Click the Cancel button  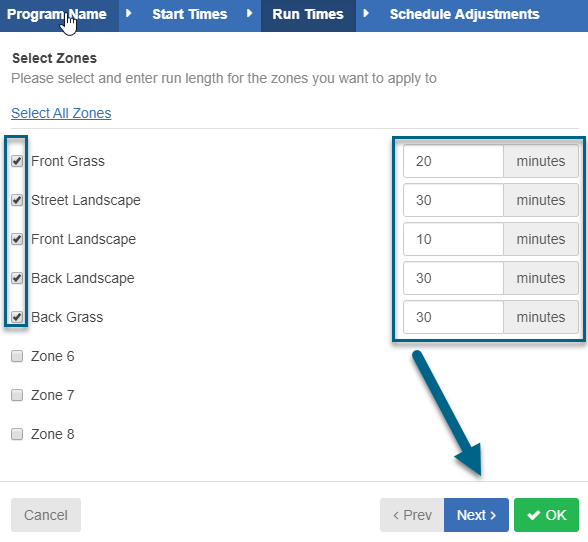pos(46,515)
